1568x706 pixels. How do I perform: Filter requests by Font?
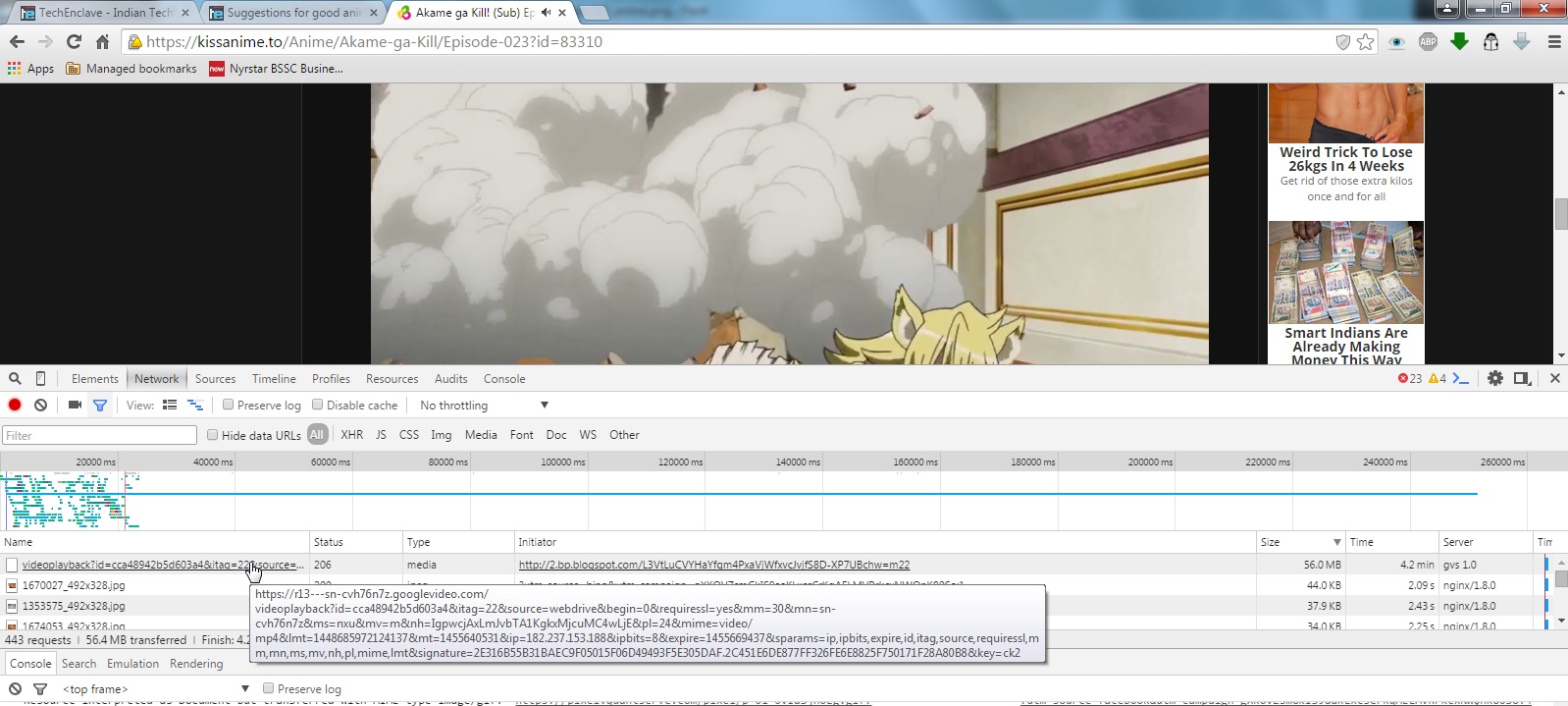point(522,435)
